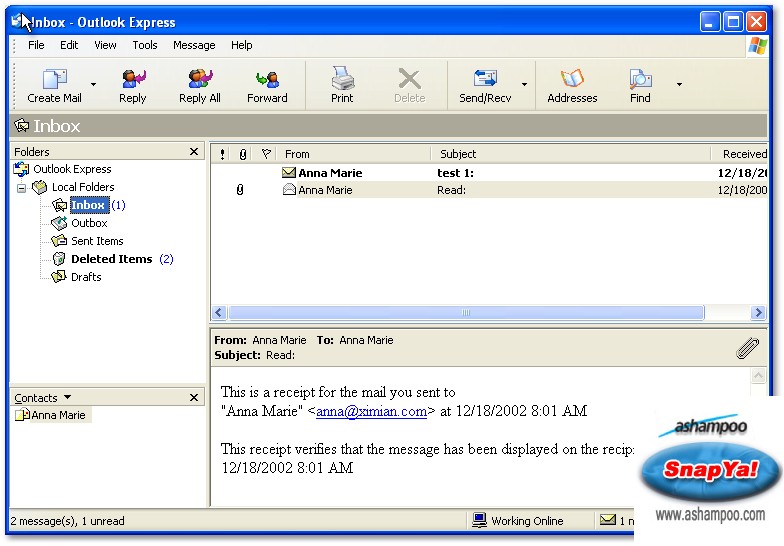Click unread envelope icon of test 1 message
The width and height of the screenshot is (784, 546).
click(x=289, y=172)
